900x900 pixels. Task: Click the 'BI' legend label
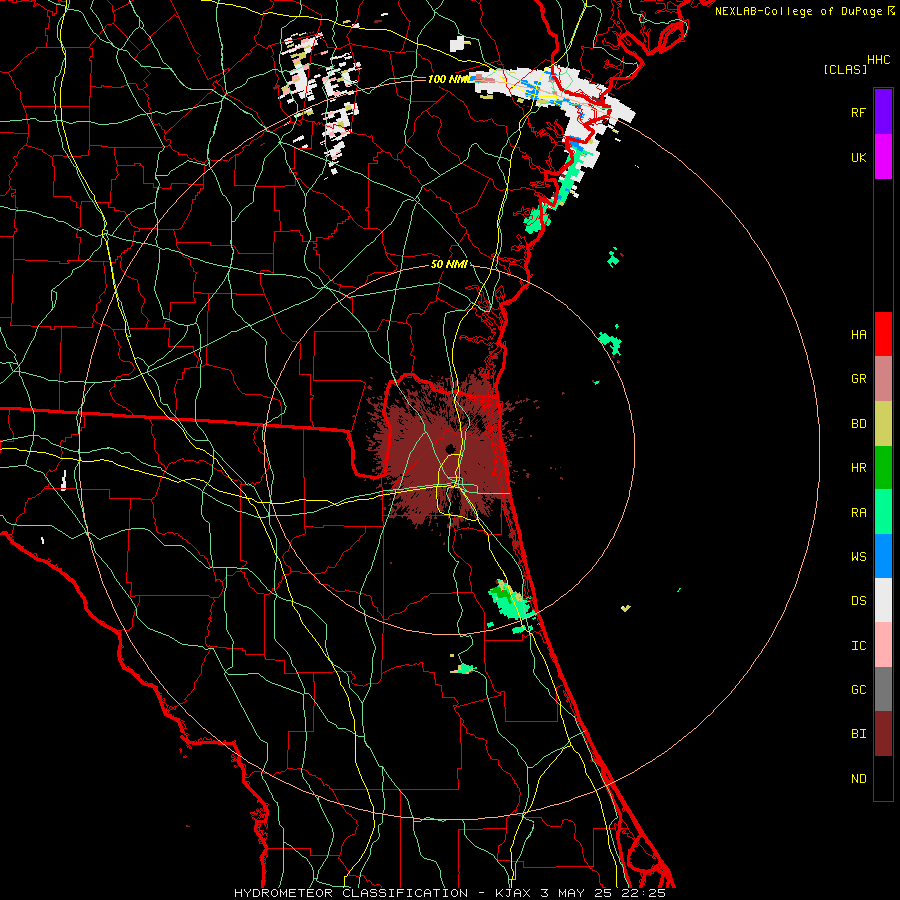(858, 734)
